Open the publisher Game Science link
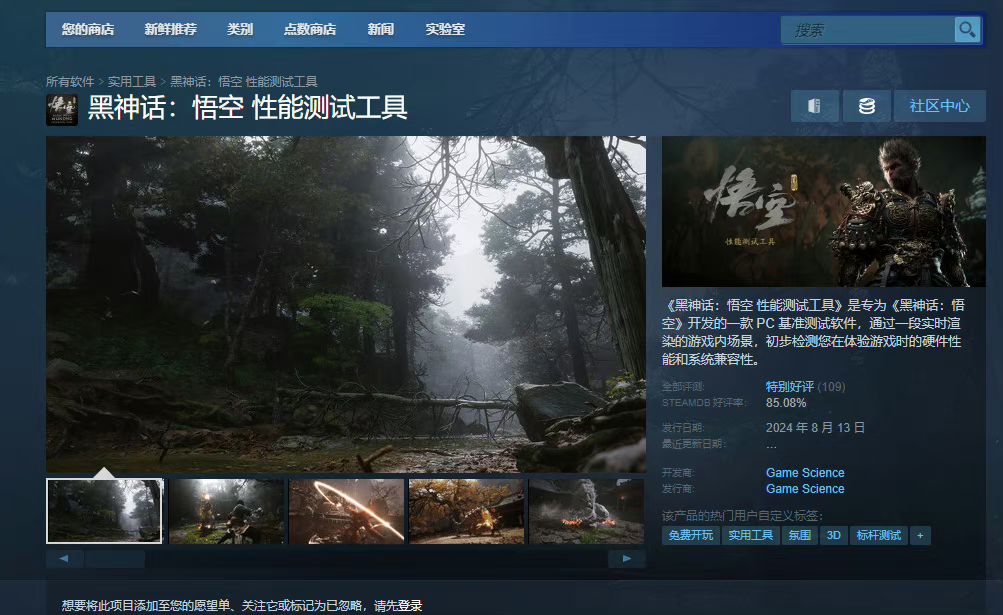The image size is (1003, 615). pos(805,488)
